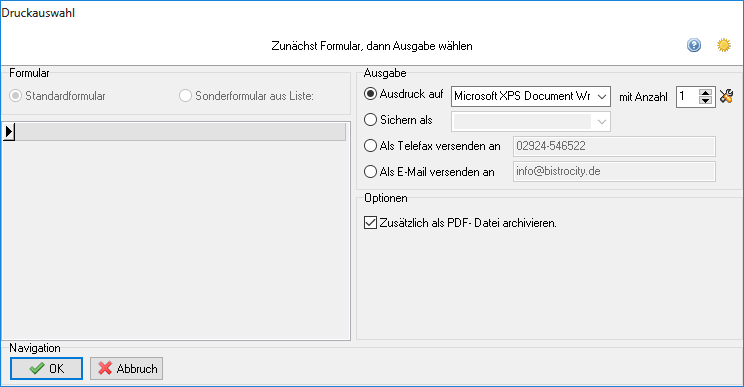Image resolution: width=744 pixels, height=387 pixels.
Task: Toggle Zusätzlich als PDF-Datei archivieren checkbox
Action: tap(370, 222)
